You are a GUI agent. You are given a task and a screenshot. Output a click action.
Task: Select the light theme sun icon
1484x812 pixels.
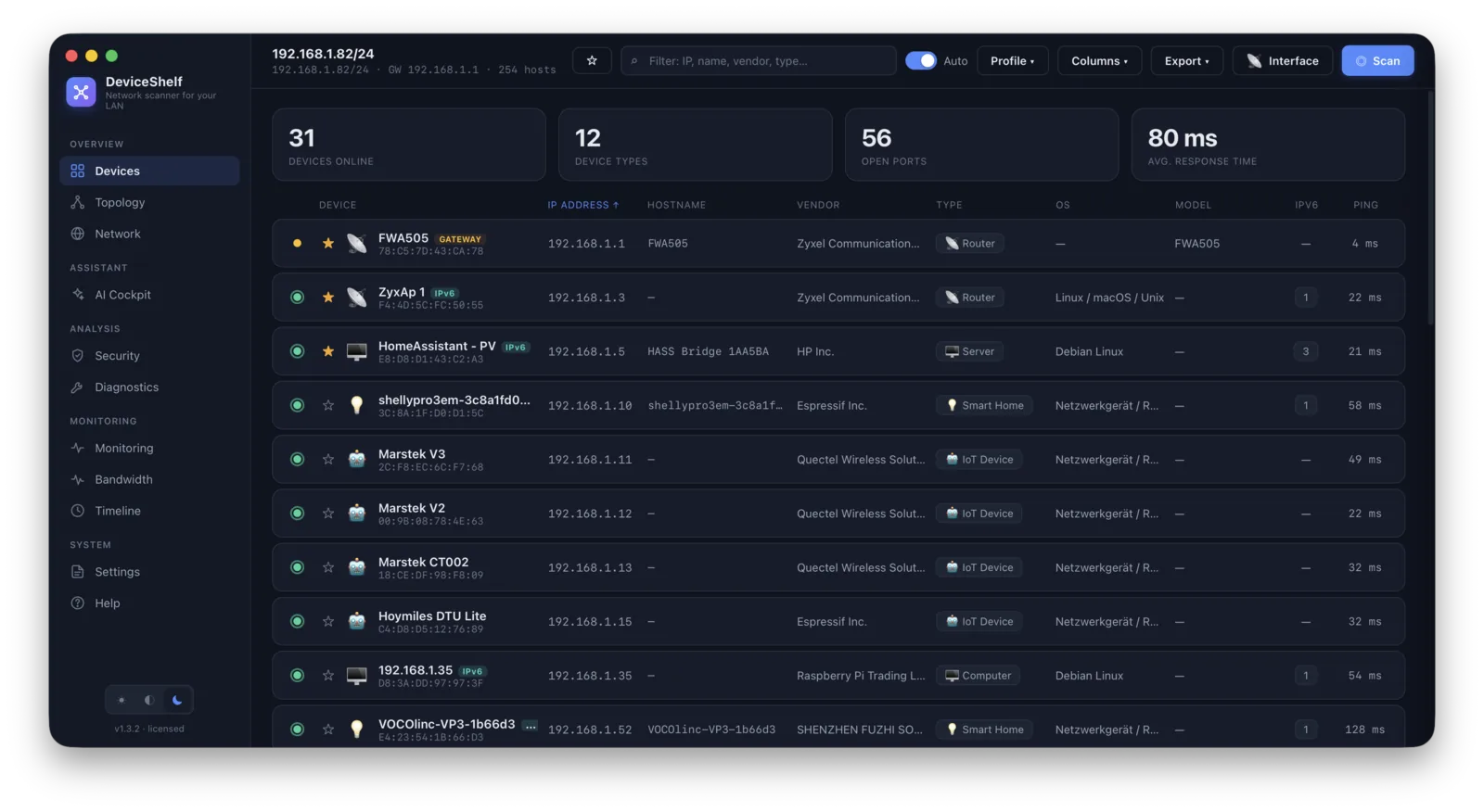tap(121, 700)
